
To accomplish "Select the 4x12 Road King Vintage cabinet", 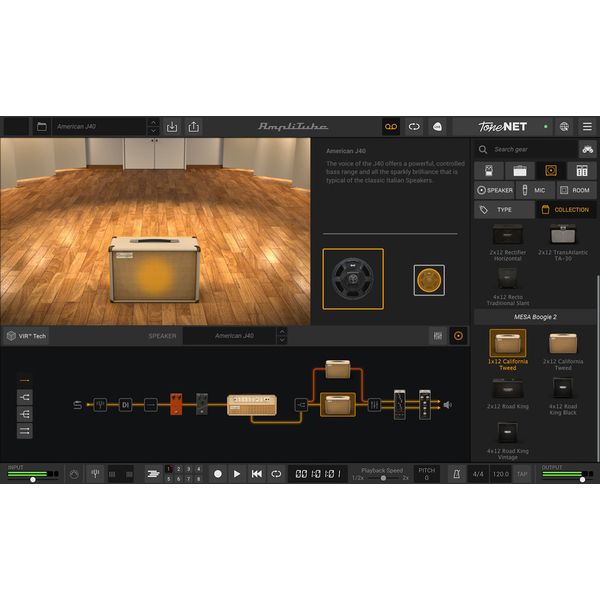I will click(508, 440).
